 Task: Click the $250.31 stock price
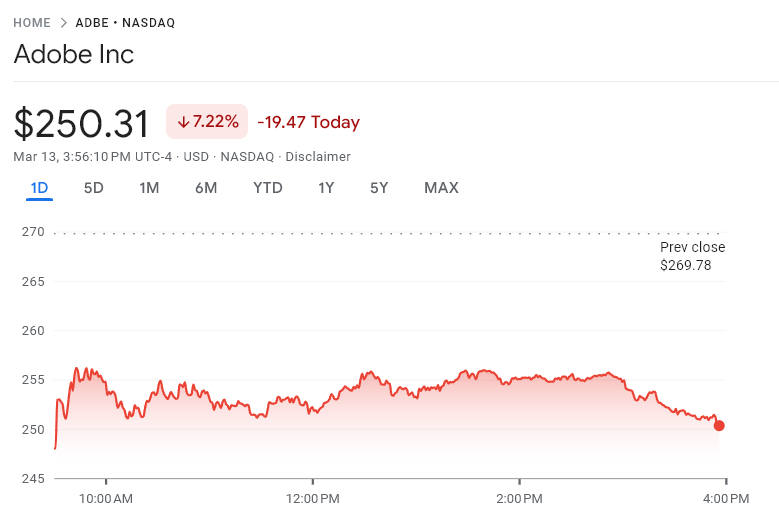81,123
